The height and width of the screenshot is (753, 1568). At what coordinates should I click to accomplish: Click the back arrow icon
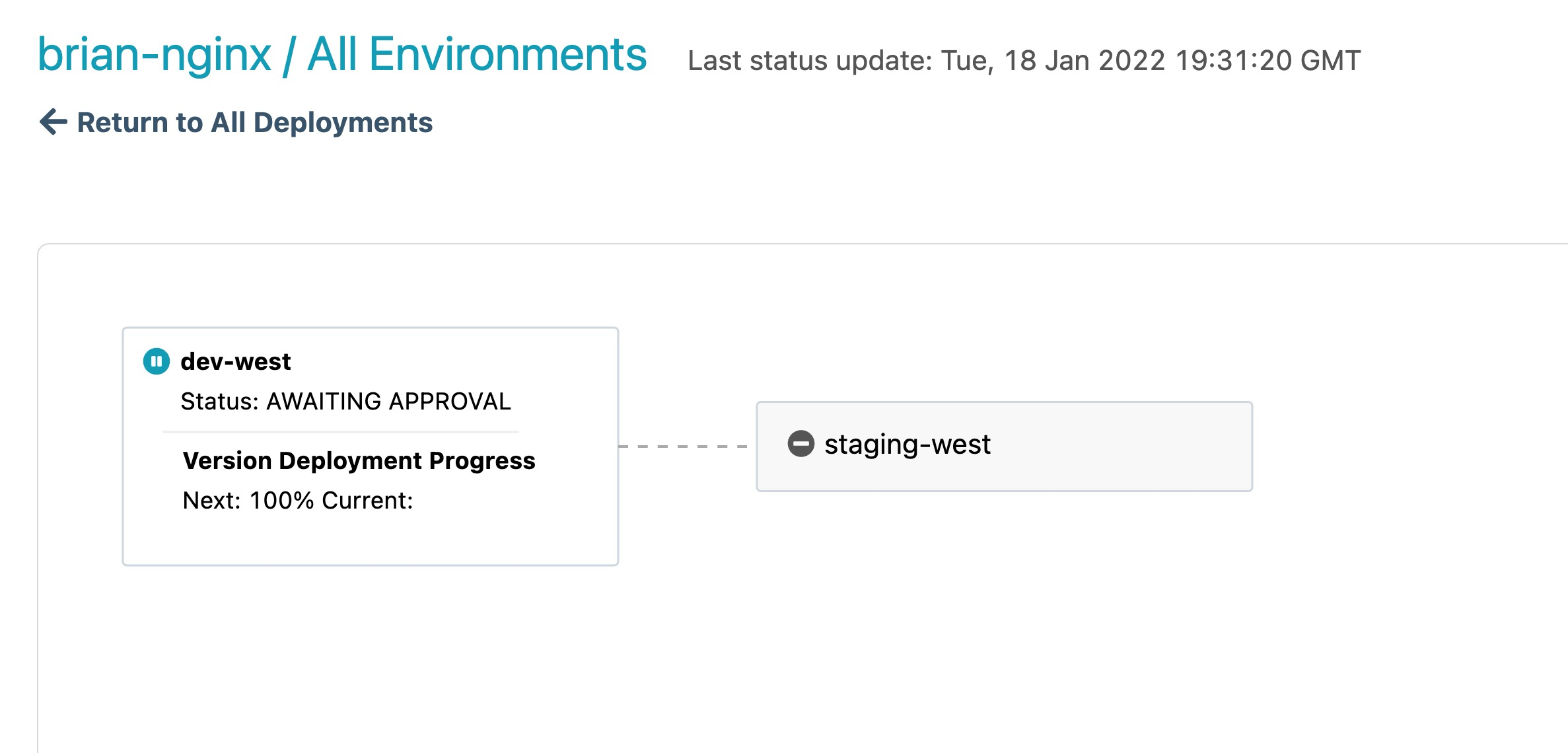(53, 122)
